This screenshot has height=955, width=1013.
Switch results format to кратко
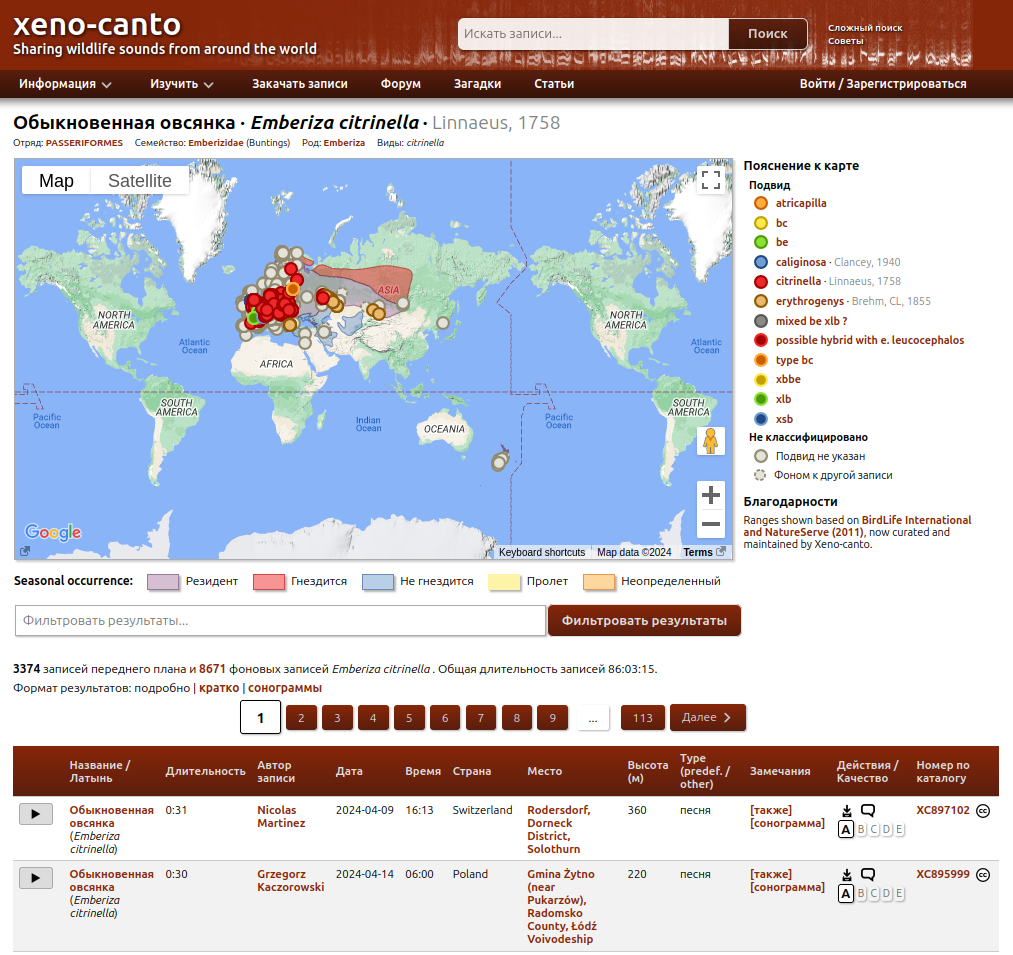(x=219, y=688)
